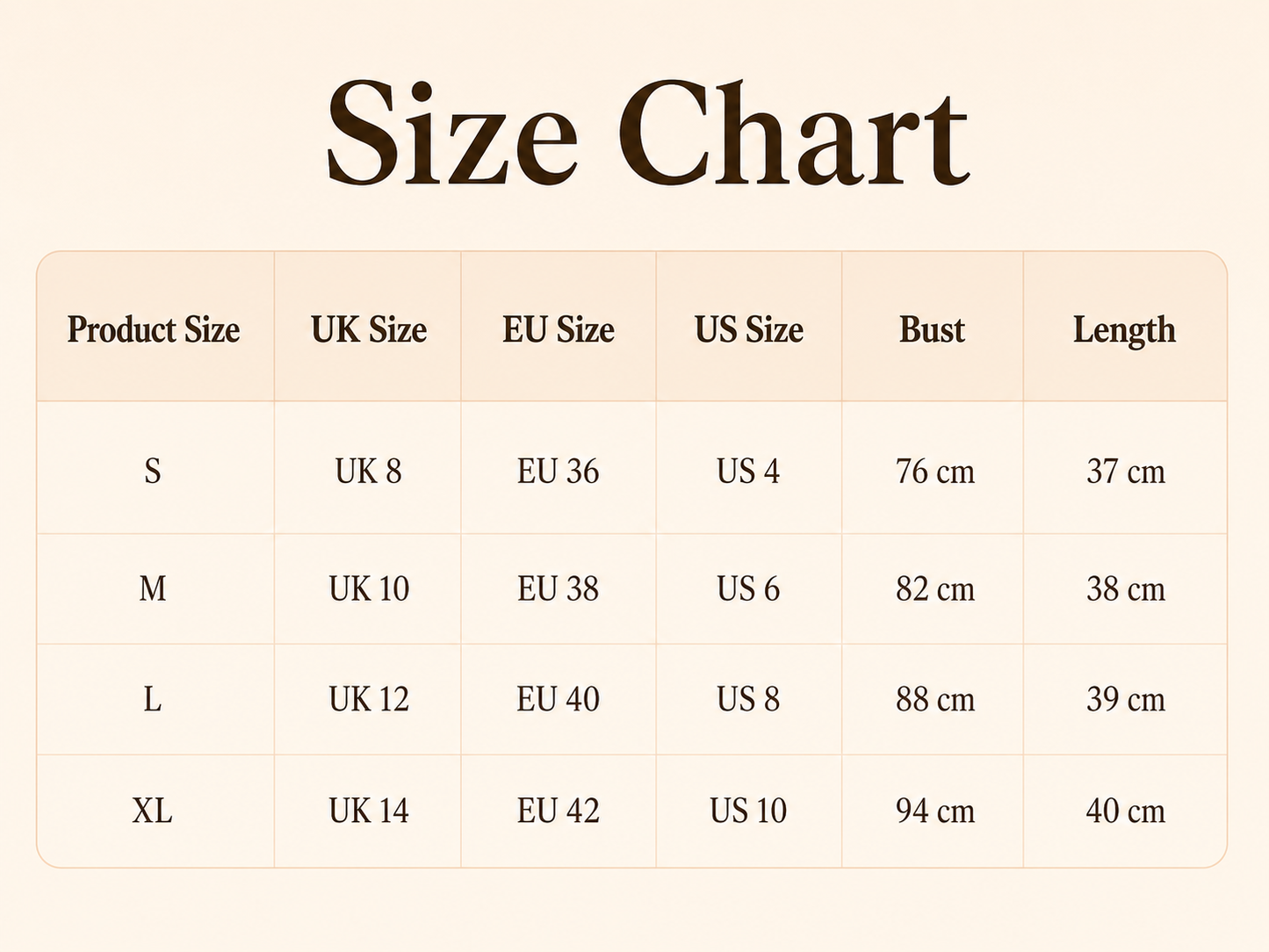Select the EU 38 cell
Image resolution: width=1269 pixels, height=952 pixels.
(558, 588)
